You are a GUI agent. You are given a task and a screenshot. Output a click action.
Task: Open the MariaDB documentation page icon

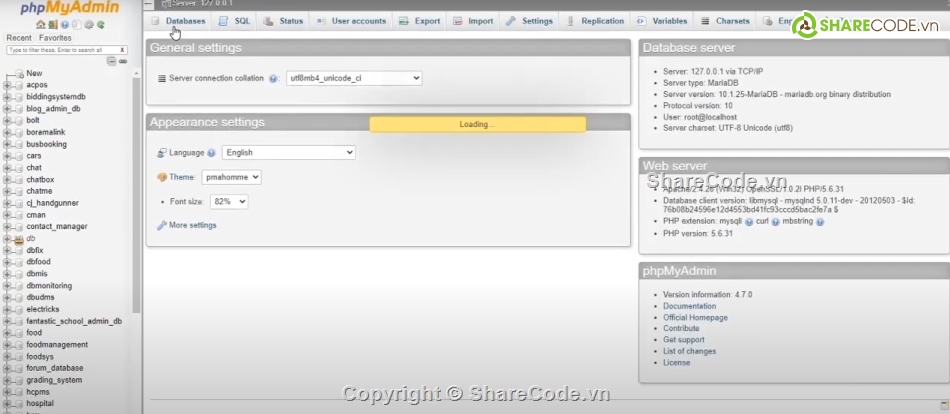(x=76, y=25)
